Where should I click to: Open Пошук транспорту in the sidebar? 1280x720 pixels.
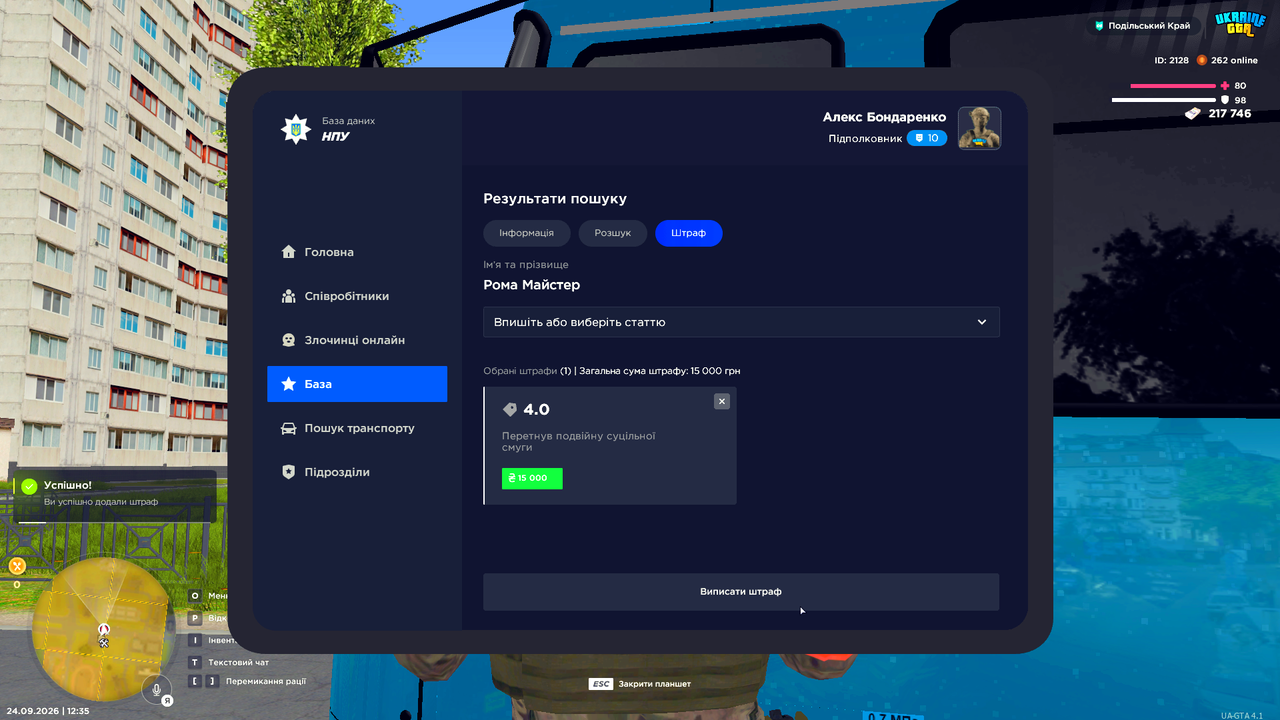[357, 428]
